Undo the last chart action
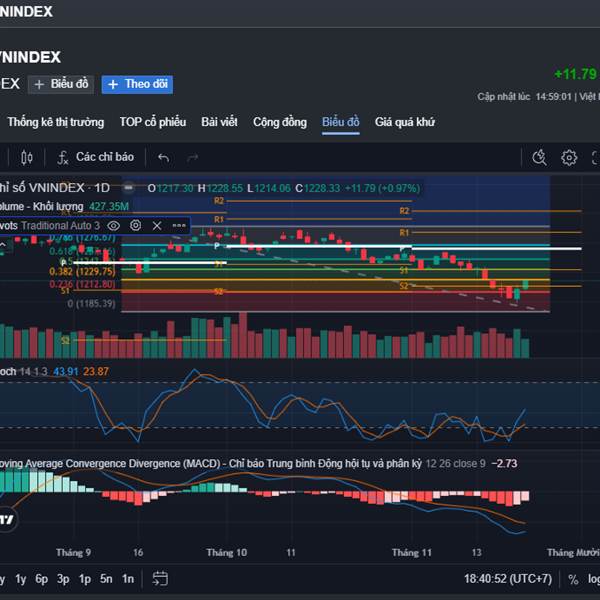The image size is (600, 600). click(164, 158)
